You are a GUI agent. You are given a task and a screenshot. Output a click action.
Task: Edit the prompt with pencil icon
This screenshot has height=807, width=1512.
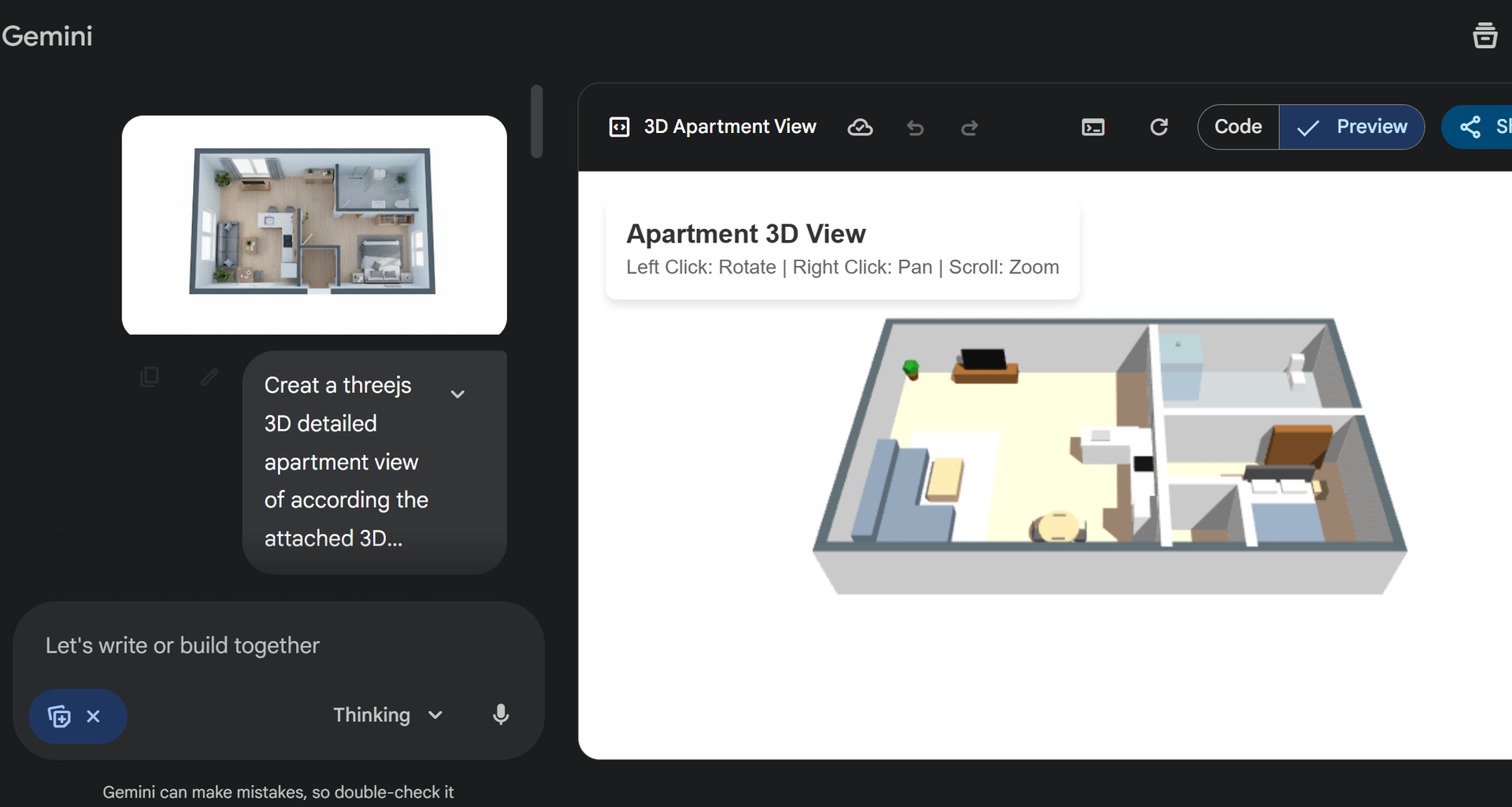click(x=209, y=377)
